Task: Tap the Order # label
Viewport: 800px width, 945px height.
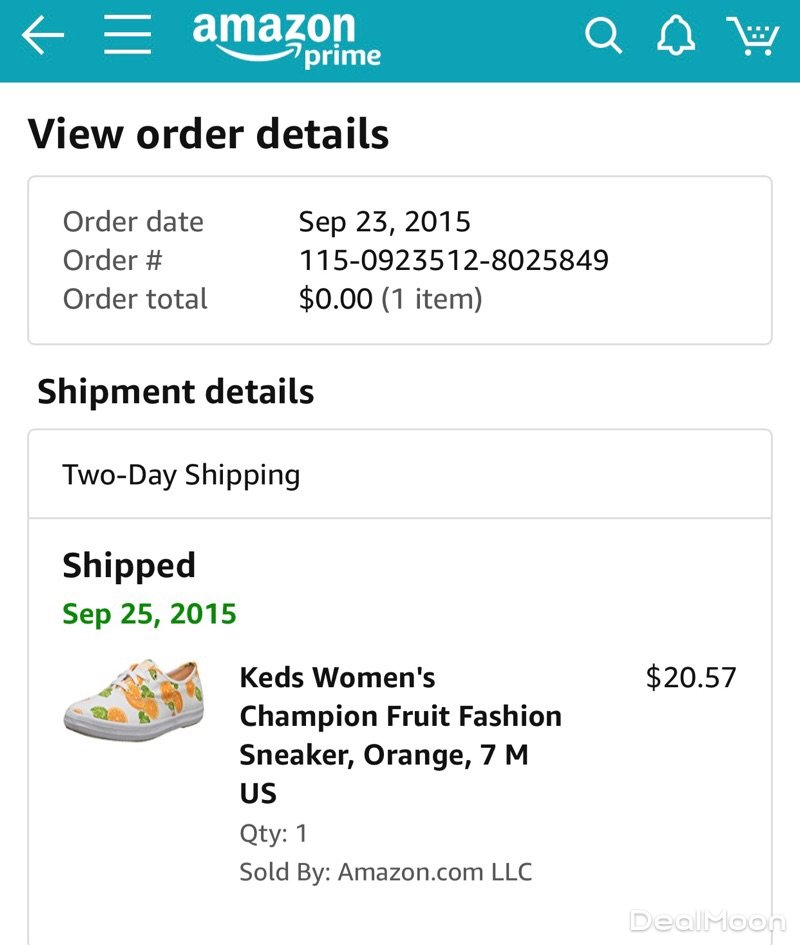Action: (112, 260)
